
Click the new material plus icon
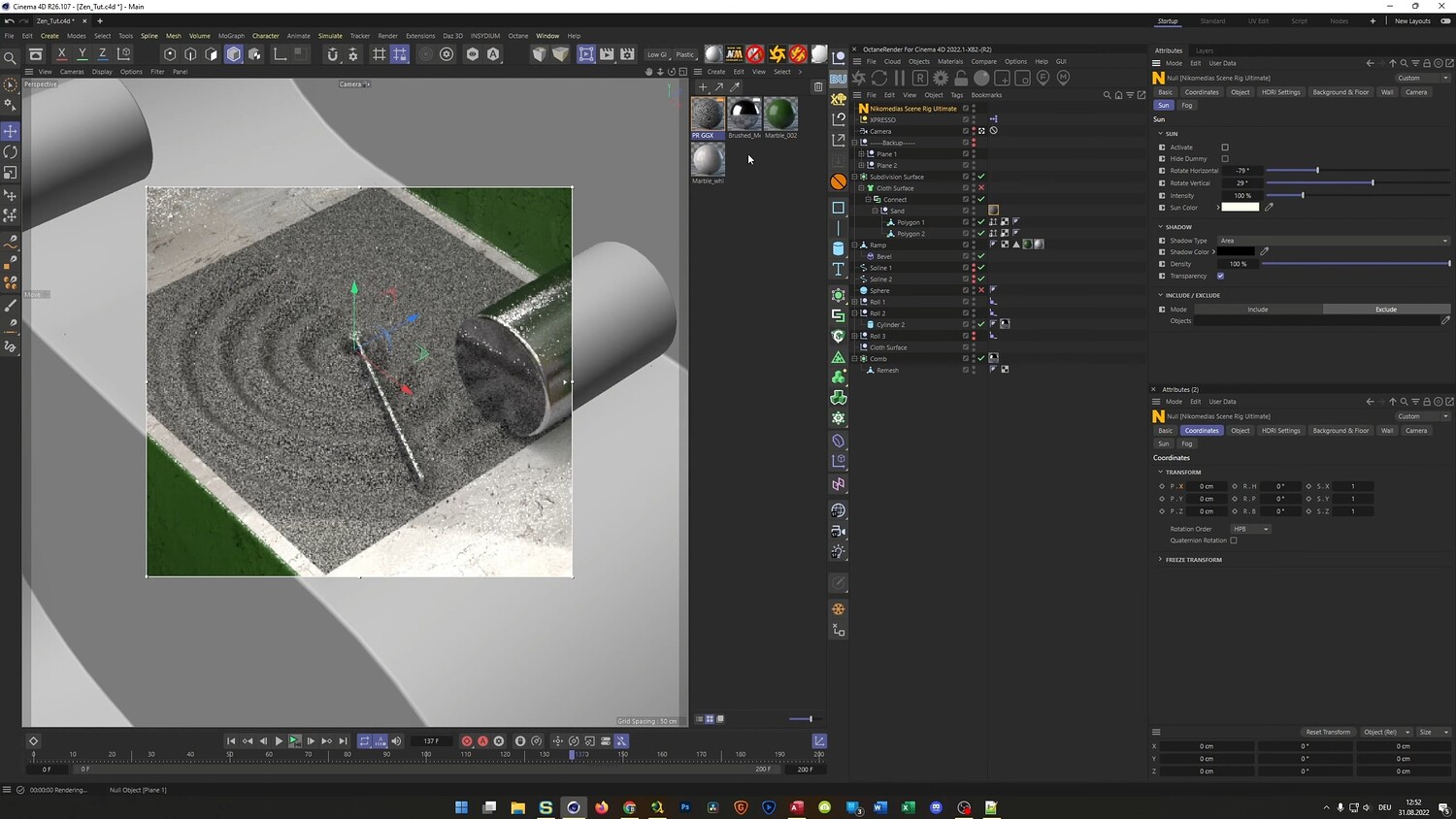703,87
